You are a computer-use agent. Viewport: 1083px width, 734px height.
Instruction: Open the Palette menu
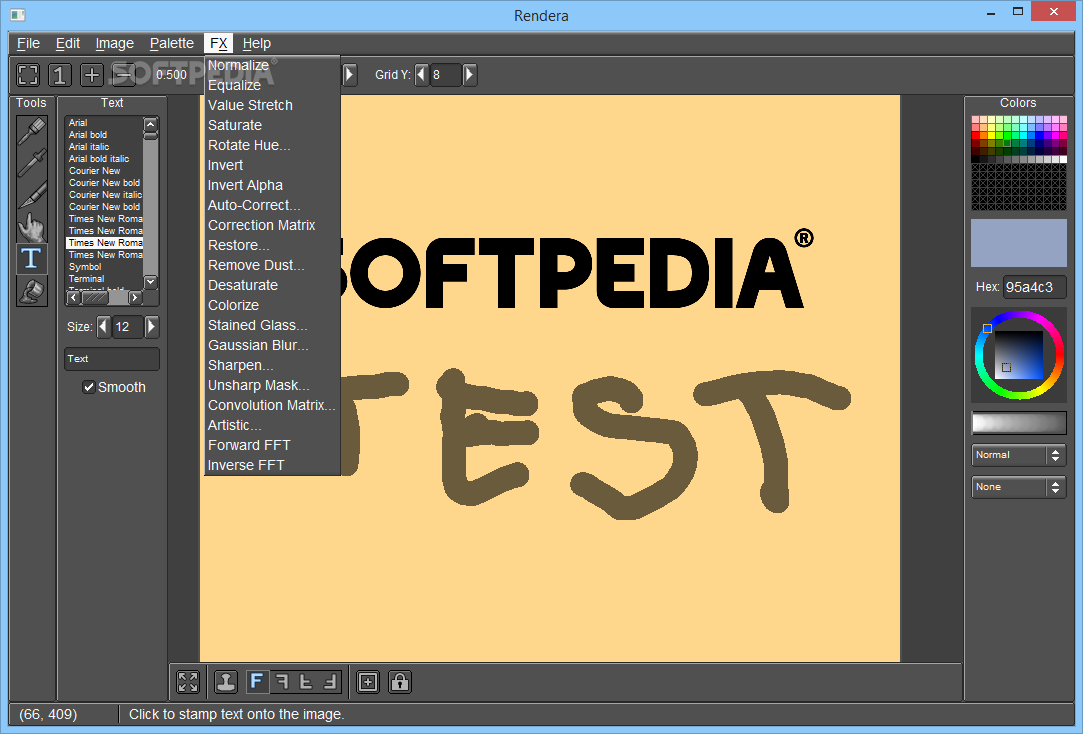coord(172,44)
